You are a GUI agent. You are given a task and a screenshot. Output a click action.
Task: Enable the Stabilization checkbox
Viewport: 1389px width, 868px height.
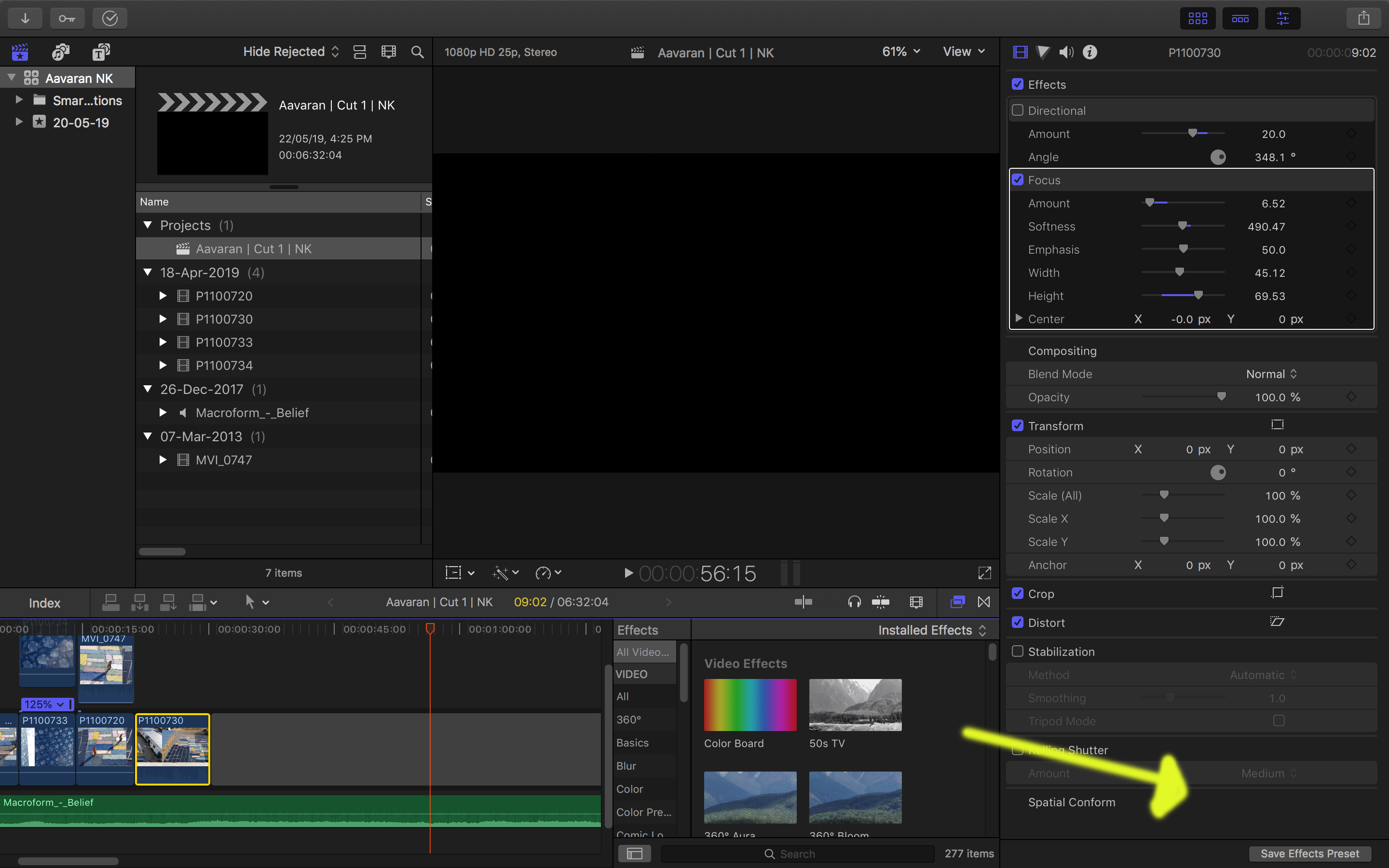[1018, 651]
